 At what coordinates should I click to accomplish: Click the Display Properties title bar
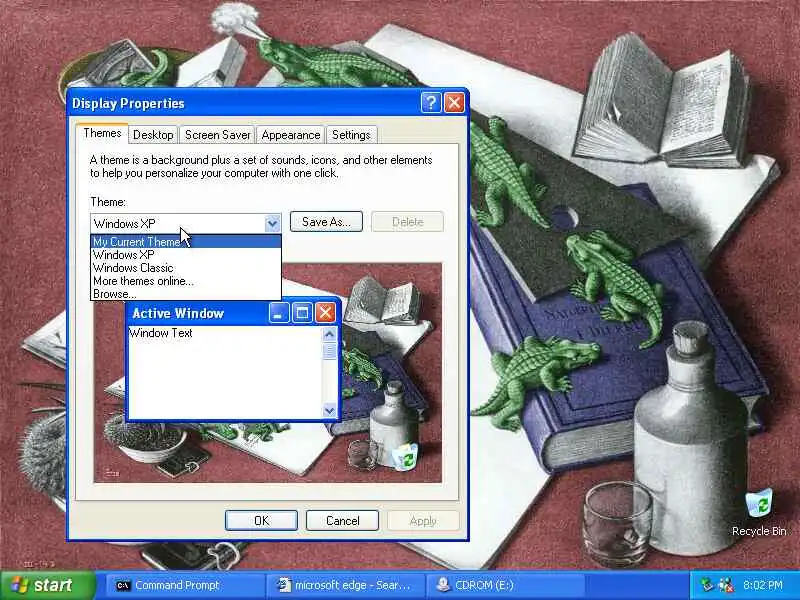click(245, 103)
